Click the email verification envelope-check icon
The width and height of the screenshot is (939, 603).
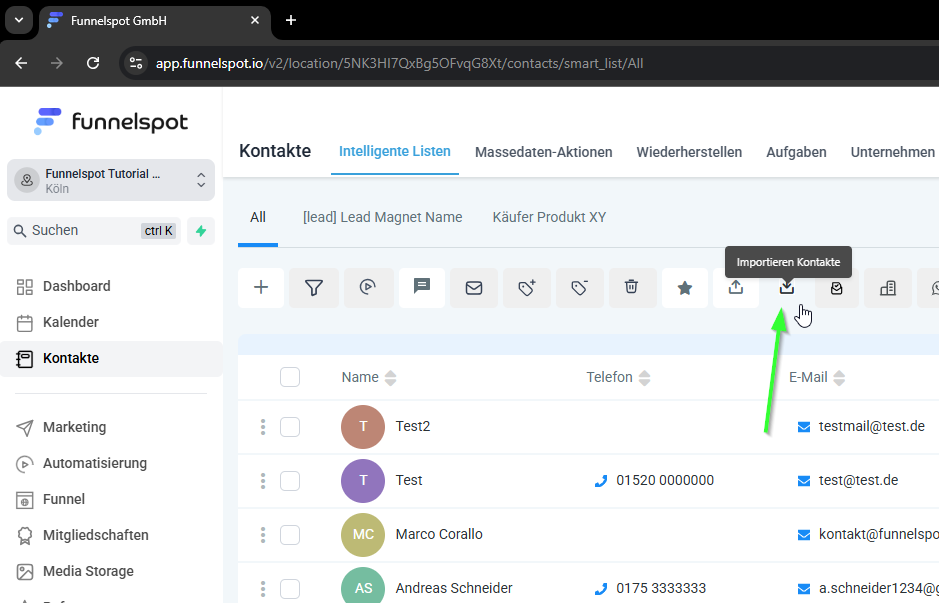tap(837, 288)
